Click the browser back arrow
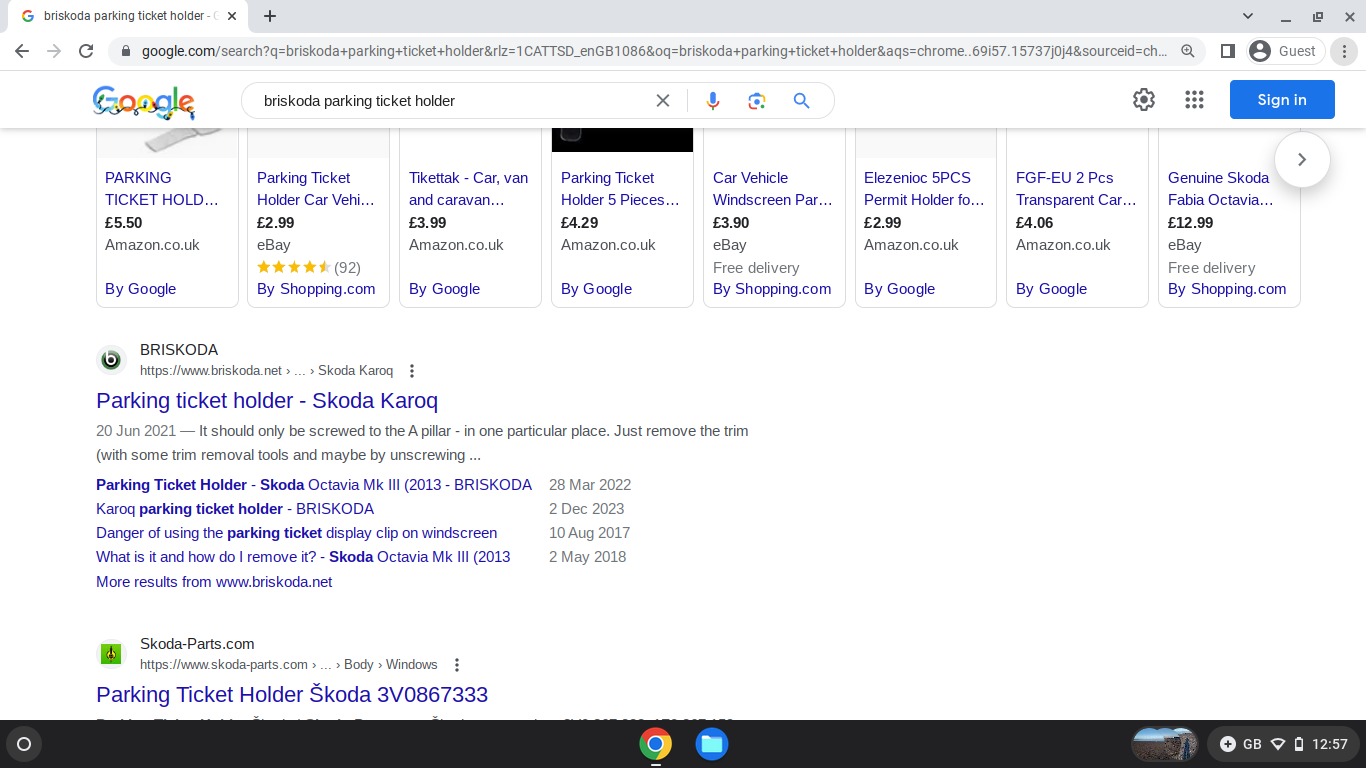Image resolution: width=1366 pixels, height=768 pixels. 22,51
